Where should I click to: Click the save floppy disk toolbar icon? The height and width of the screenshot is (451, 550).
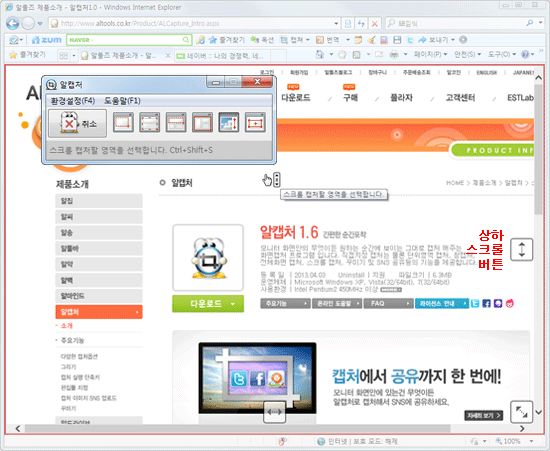pyautogui.click(x=397, y=40)
